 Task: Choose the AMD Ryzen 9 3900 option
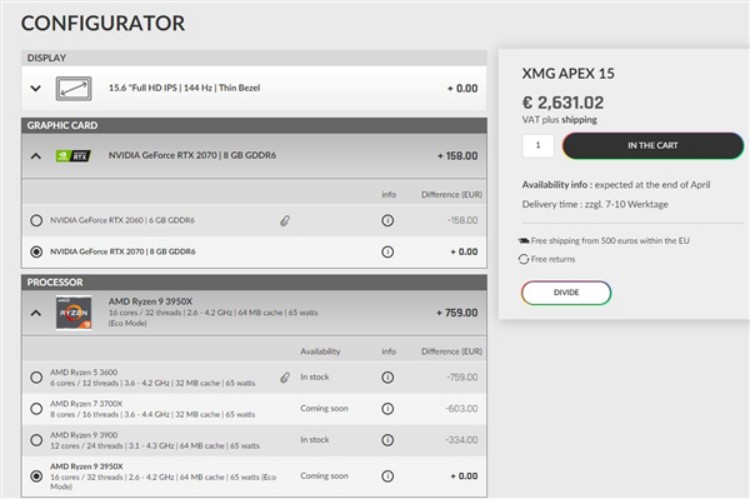(36, 440)
